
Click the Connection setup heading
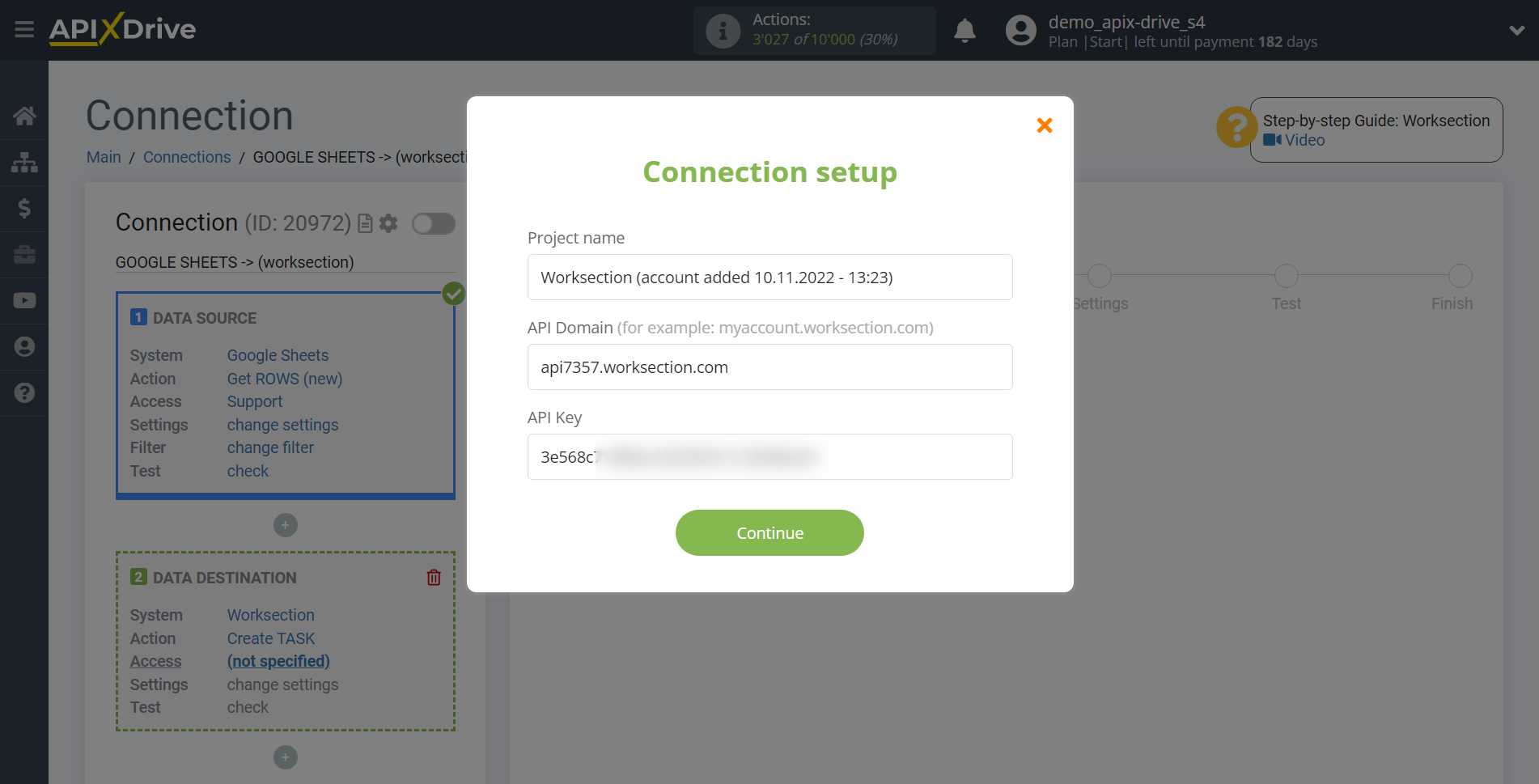pos(769,172)
